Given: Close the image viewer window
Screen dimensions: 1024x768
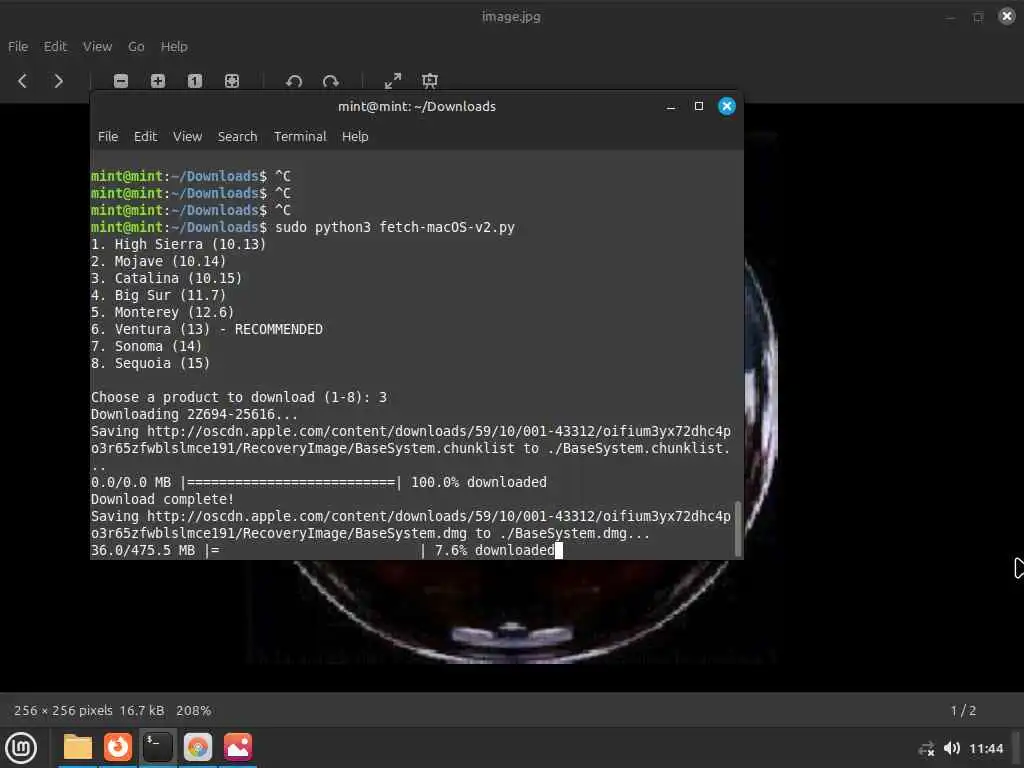Looking at the screenshot, I should point(1006,16).
